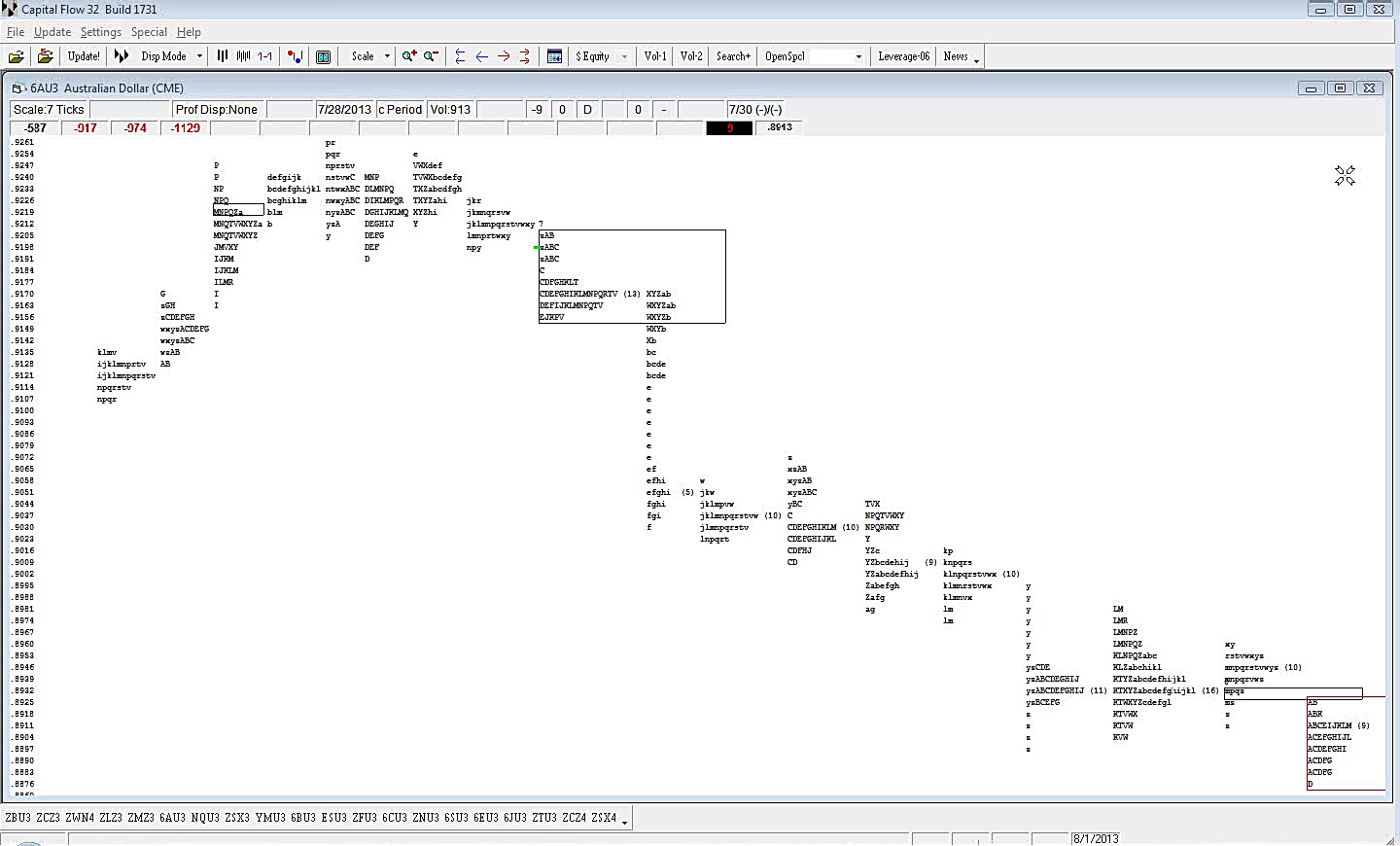
Task: Toggle the 1-1 display button
Action: [x=264, y=56]
